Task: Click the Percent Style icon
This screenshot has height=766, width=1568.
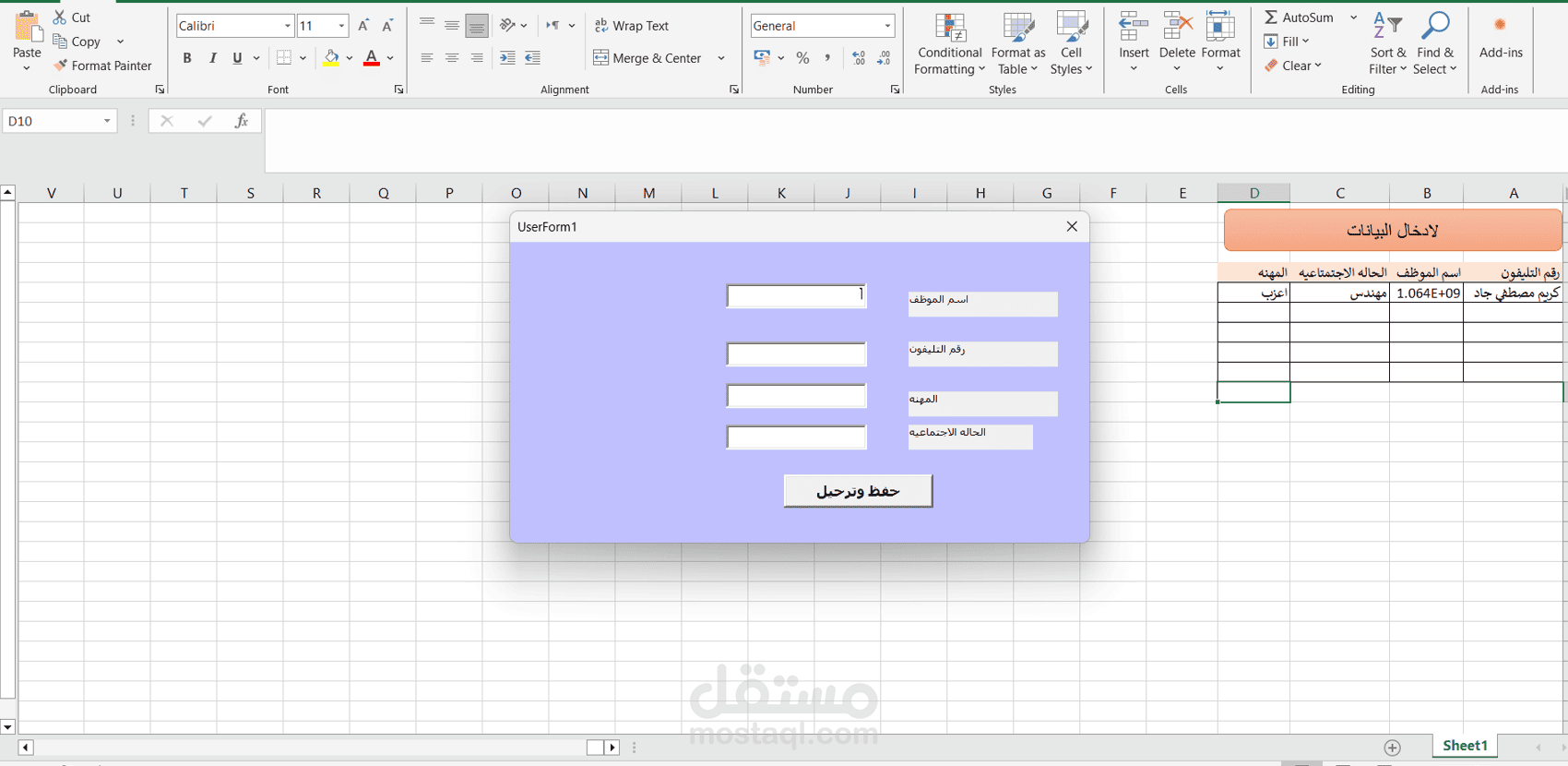Action: (802, 58)
